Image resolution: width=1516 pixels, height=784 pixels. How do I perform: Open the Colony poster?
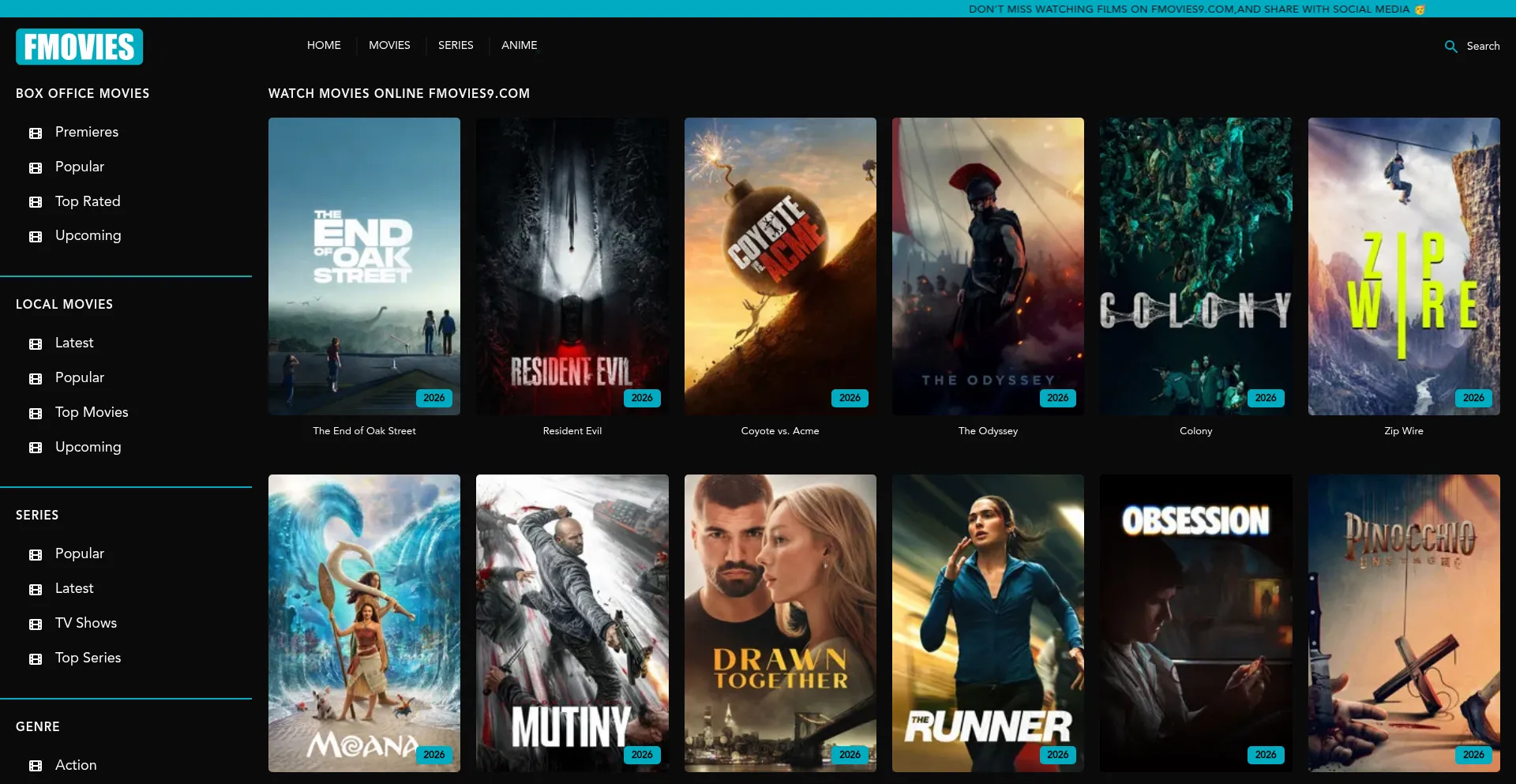point(1195,266)
